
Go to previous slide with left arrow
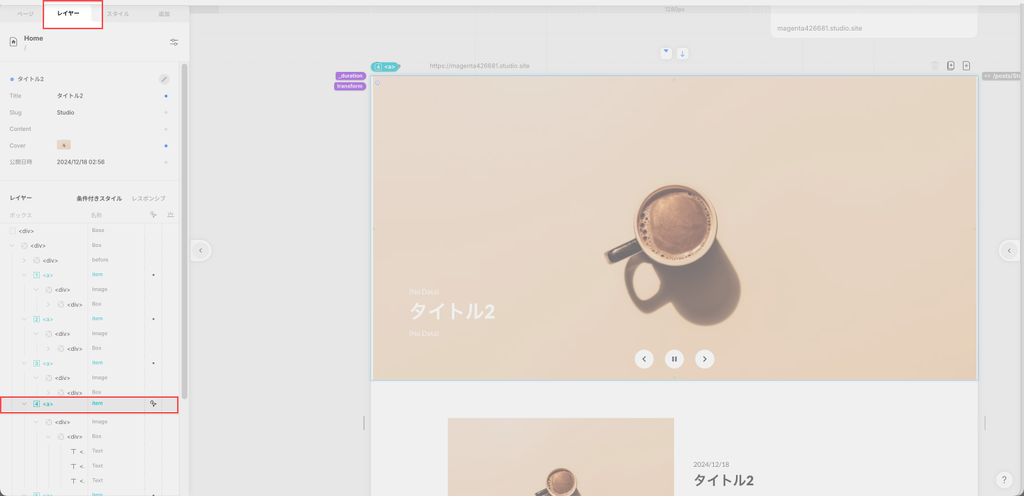coord(645,359)
